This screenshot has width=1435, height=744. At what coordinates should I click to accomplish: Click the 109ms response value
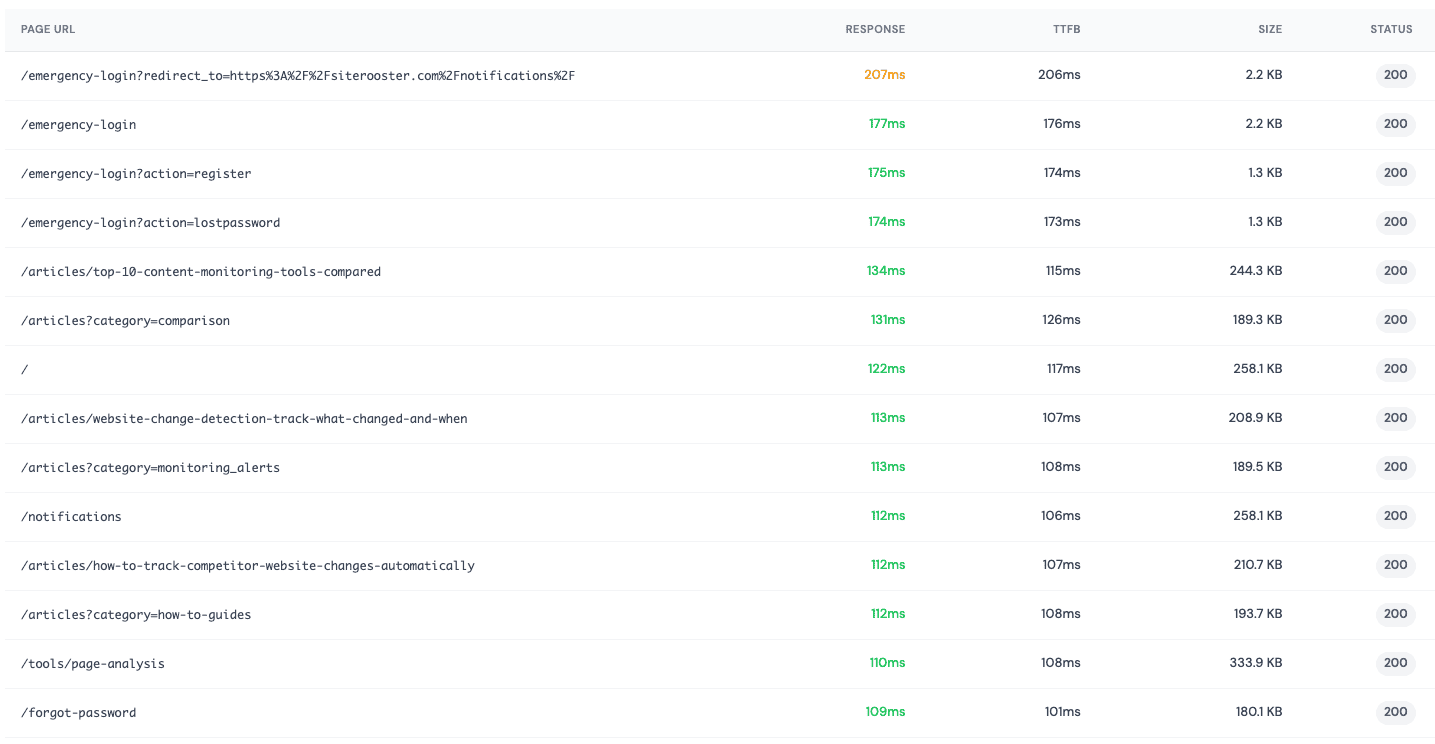[886, 712]
